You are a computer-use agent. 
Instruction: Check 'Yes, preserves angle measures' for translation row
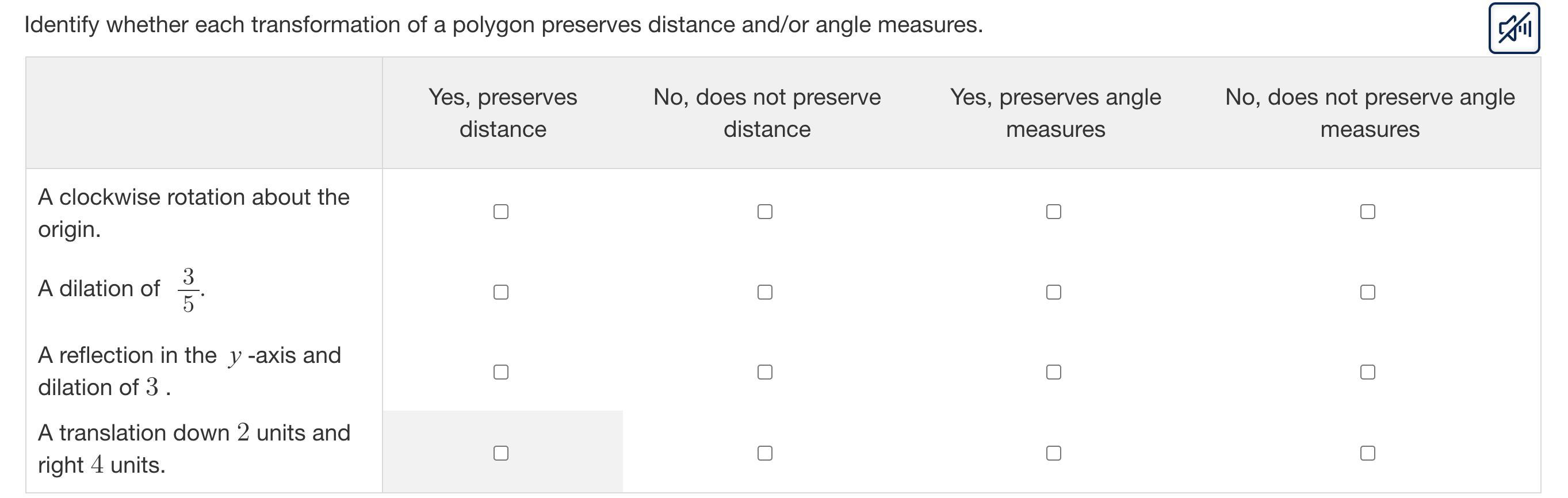click(x=1054, y=453)
